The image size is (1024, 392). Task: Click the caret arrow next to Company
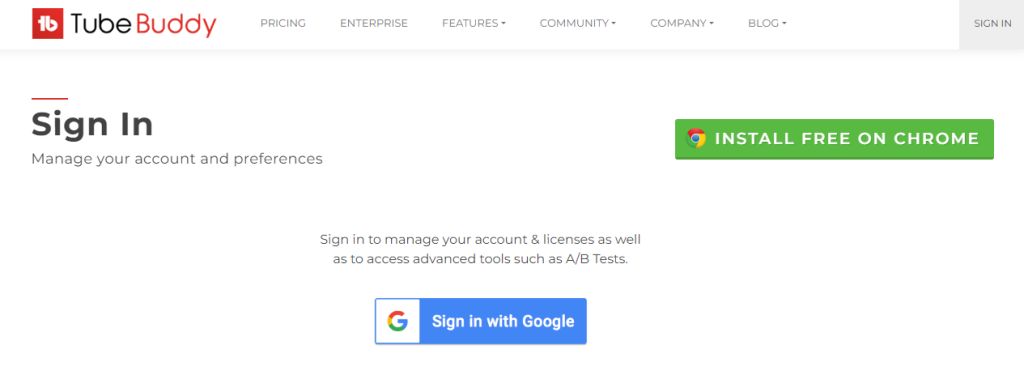[x=711, y=24]
